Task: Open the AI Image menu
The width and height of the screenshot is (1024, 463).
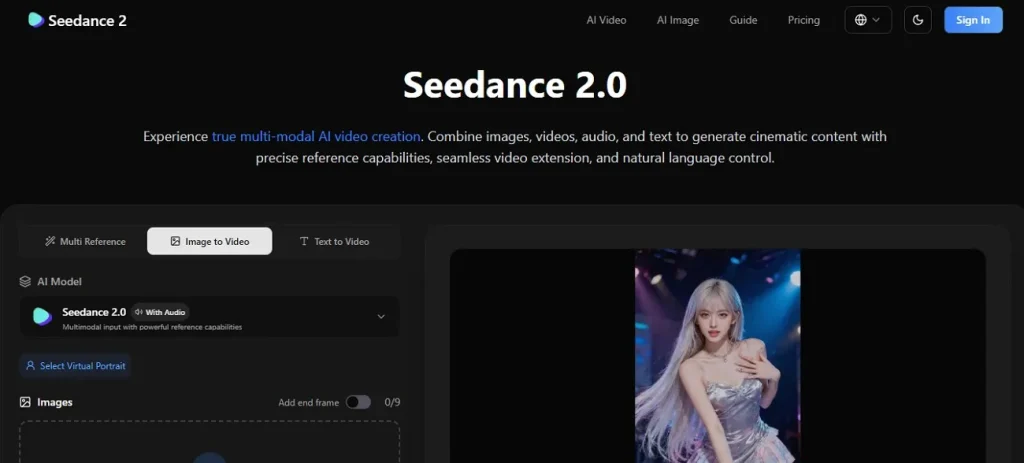Action: (678, 20)
